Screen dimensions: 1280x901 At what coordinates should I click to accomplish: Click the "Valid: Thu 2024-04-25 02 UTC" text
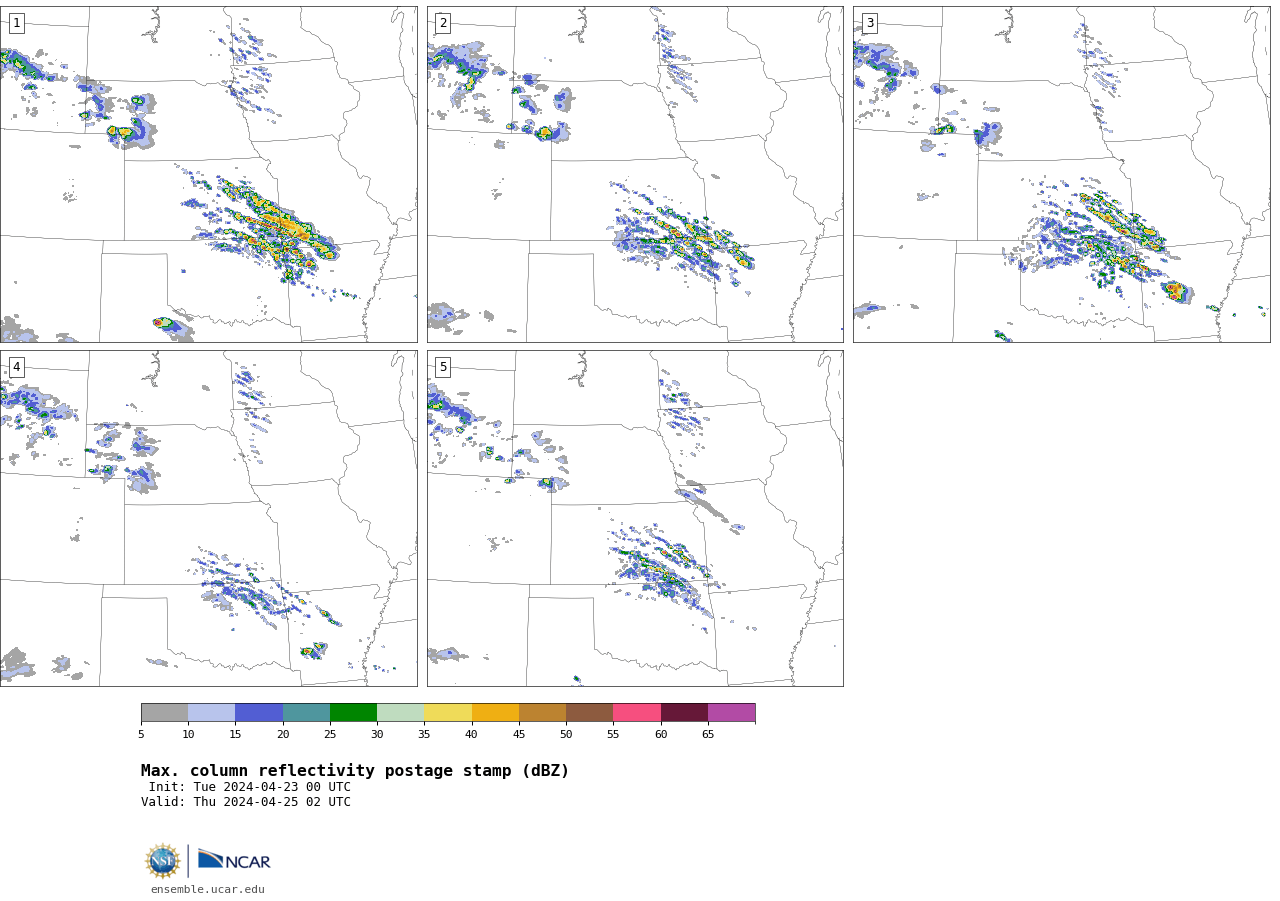coord(246,802)
